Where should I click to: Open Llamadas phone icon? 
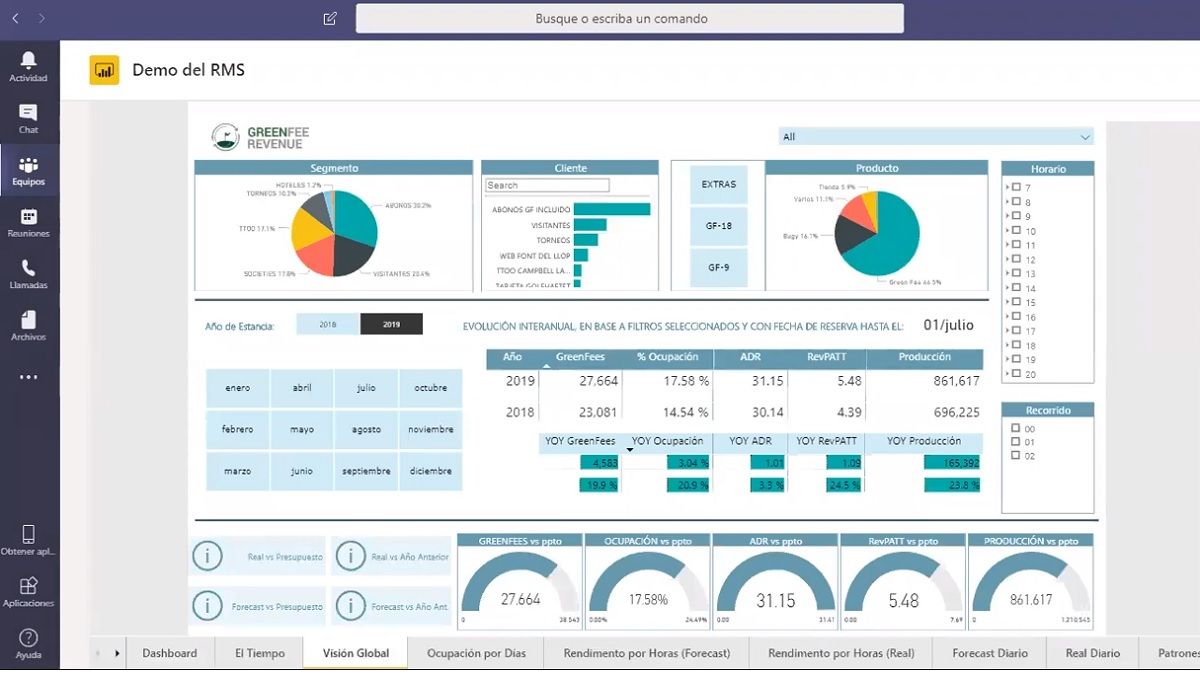28,268
